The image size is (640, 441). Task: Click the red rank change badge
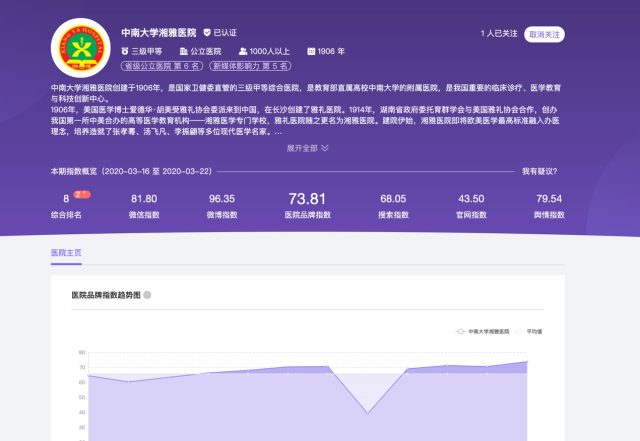(x=82, y=194)
